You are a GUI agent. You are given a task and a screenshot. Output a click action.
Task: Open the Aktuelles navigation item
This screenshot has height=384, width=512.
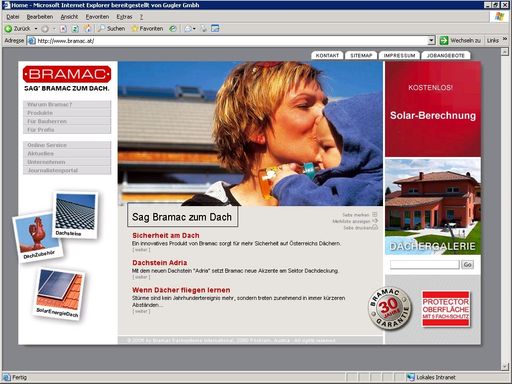point(67,153)
